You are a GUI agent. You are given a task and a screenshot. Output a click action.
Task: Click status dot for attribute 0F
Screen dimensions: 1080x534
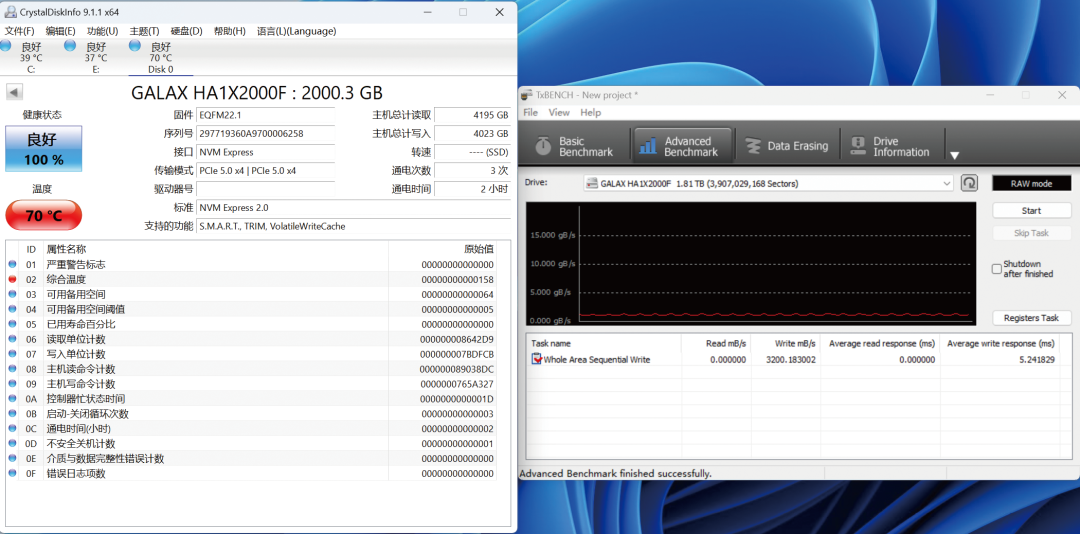pyautogui.click(x=12, y=473)
